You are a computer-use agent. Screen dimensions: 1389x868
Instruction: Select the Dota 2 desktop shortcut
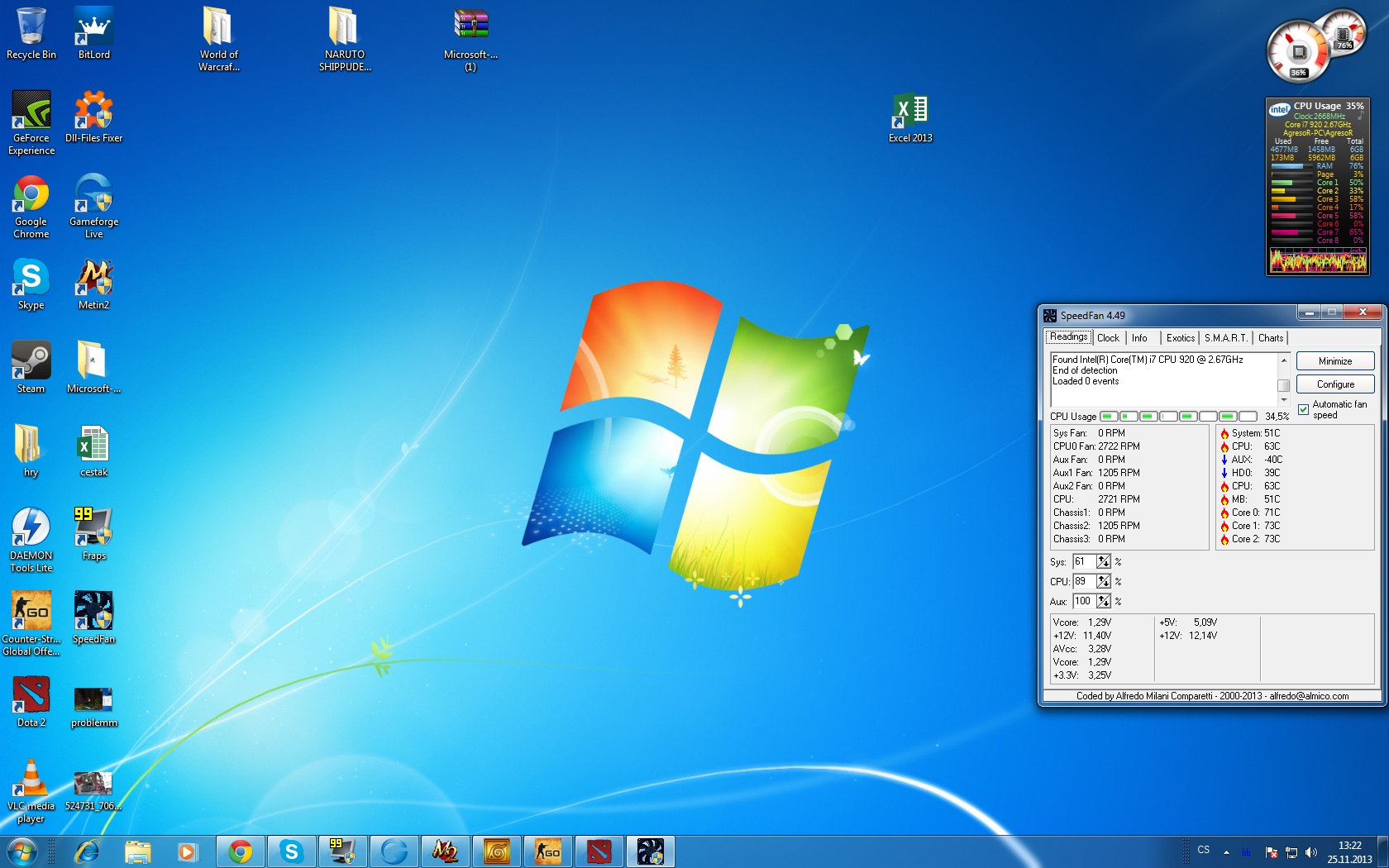click(x=31, y=701)
